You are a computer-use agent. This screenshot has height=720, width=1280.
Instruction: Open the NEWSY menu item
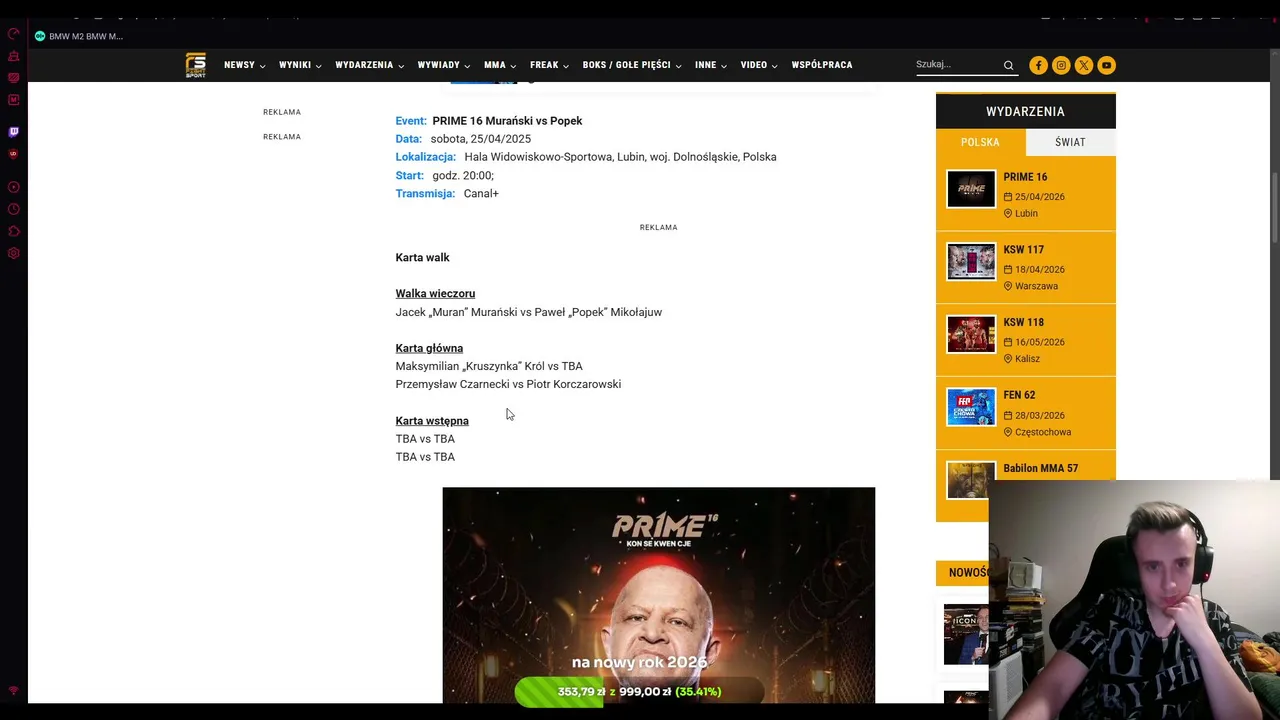pyautogui.click(x=239, y=65)
